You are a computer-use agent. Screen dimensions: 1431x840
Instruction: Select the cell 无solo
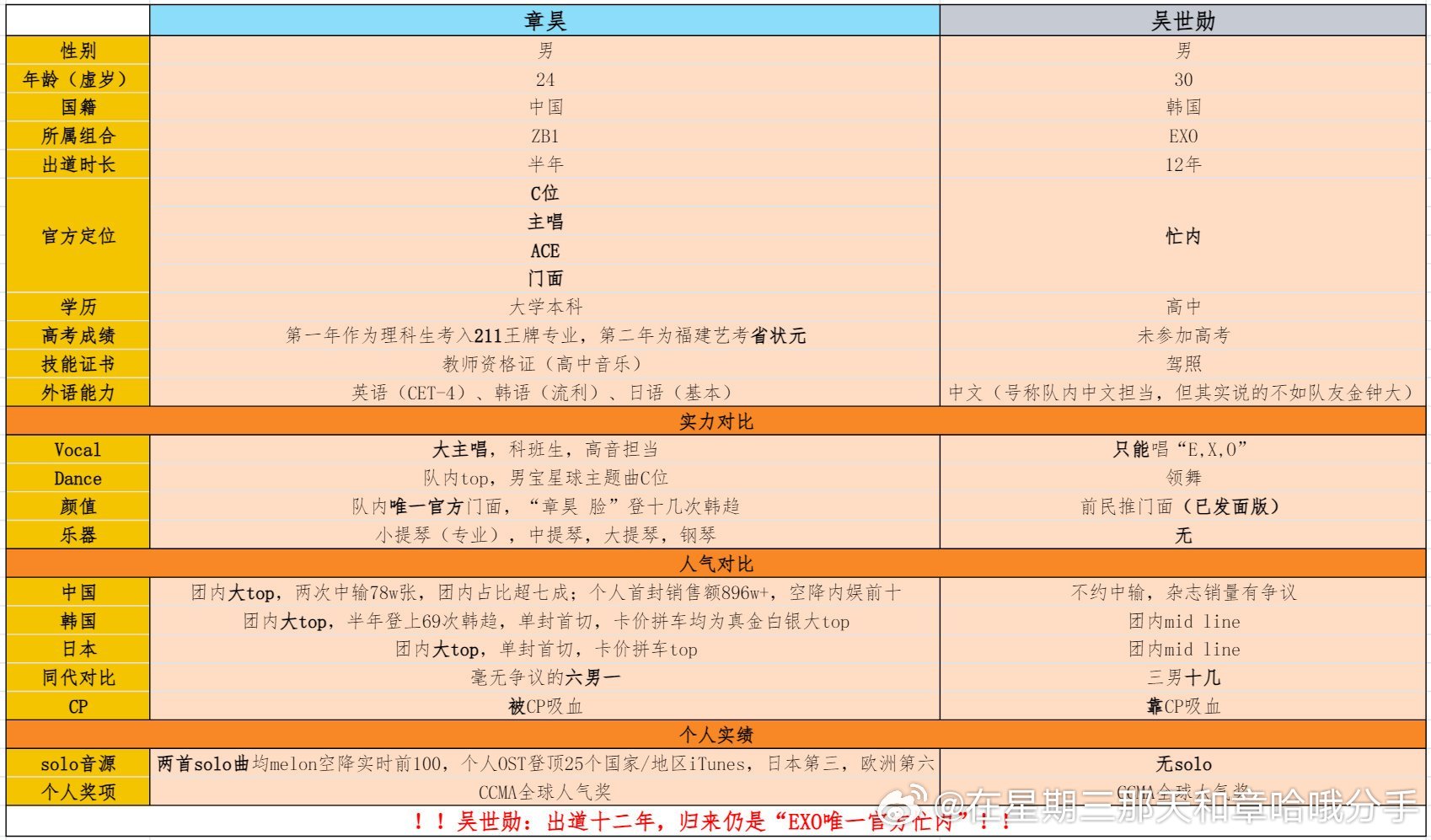pos(1182,763)
